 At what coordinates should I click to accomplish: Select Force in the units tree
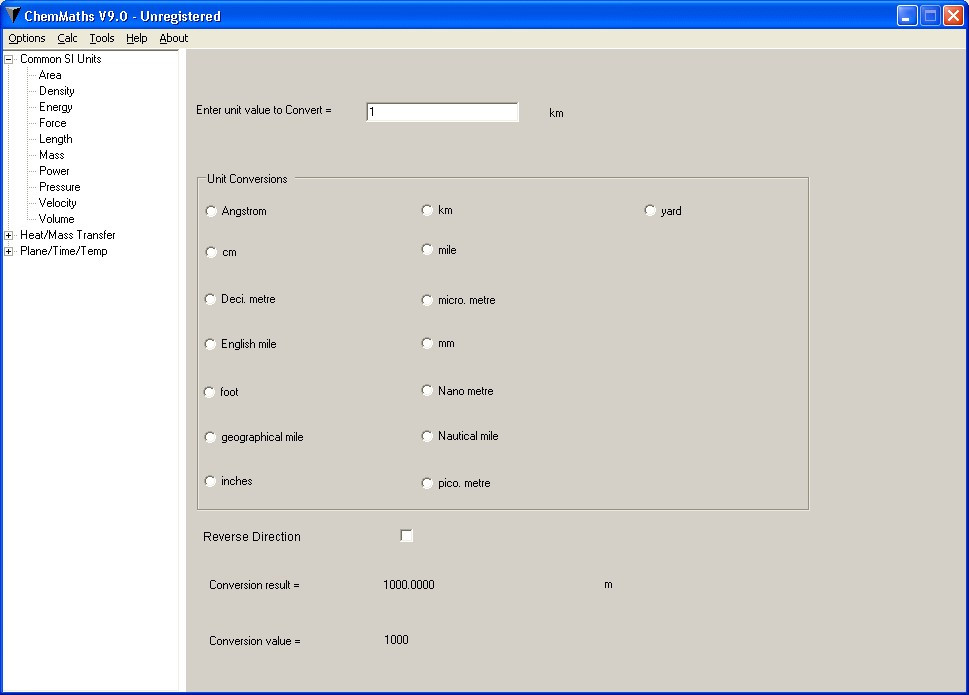53,124
